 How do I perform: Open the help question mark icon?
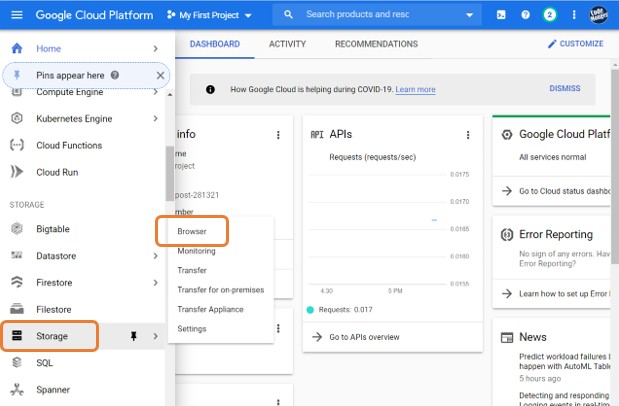(x=525, y=15)
